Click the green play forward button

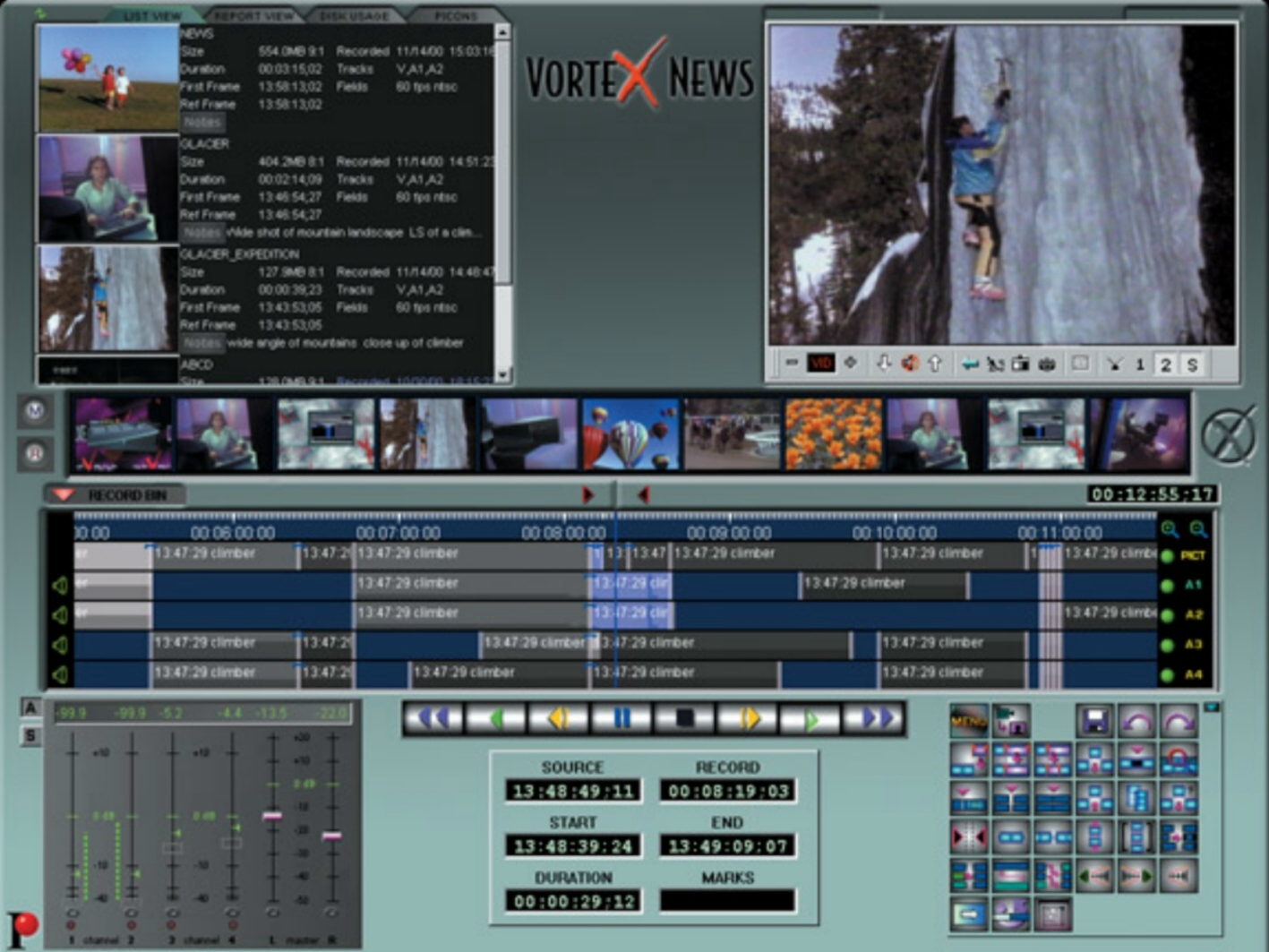[810, 718]
